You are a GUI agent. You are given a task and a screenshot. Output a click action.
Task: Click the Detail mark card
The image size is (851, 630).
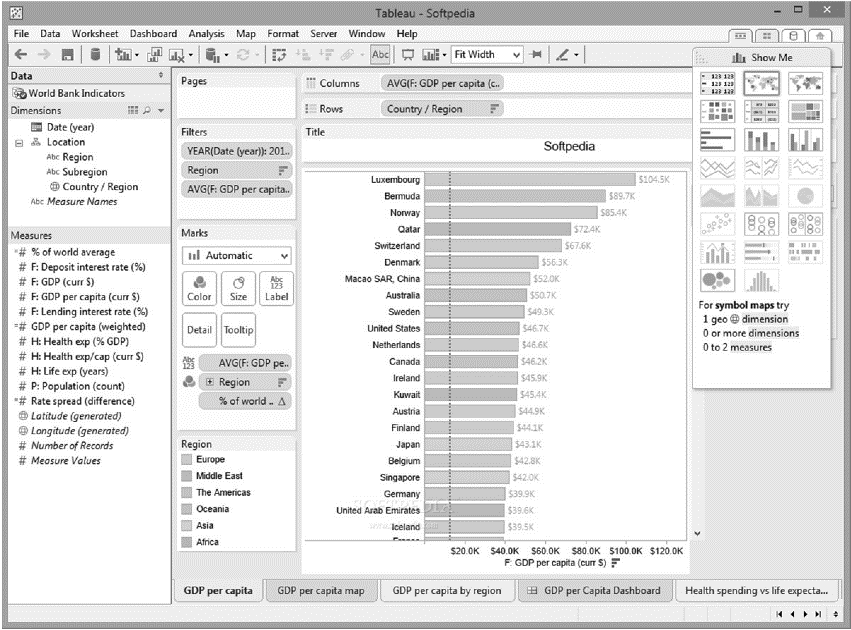(199, 329)
